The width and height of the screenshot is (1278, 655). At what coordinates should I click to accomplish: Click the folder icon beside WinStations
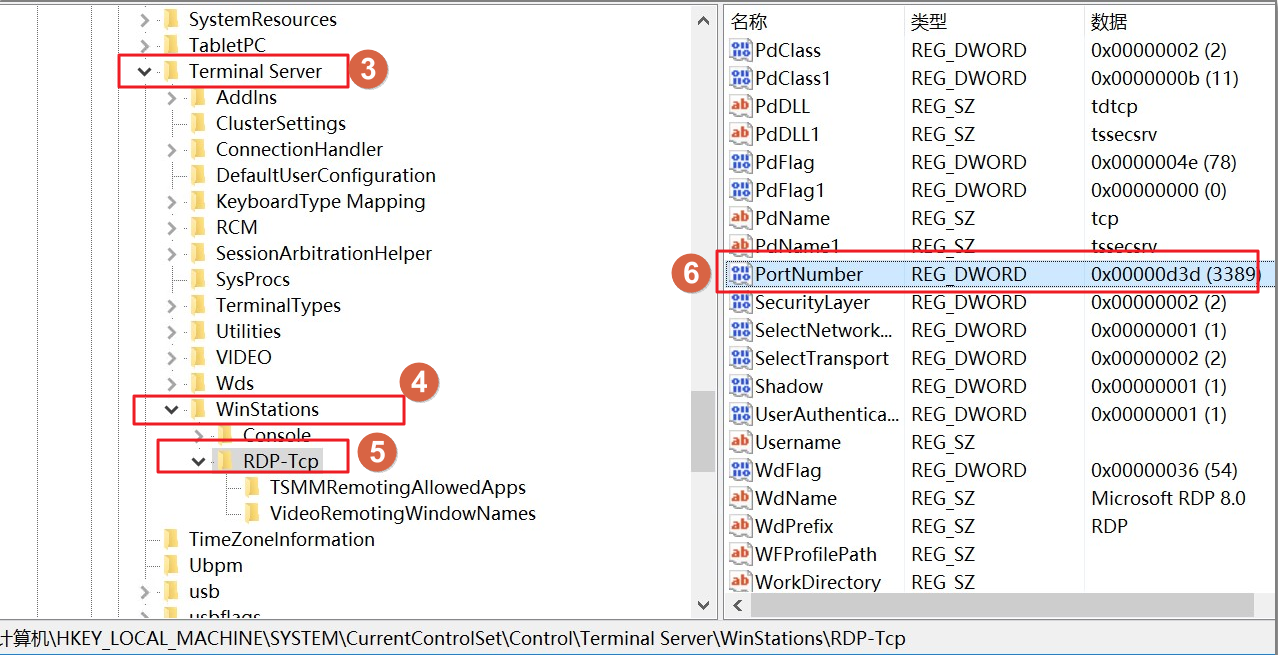click(x=198, y=409)
